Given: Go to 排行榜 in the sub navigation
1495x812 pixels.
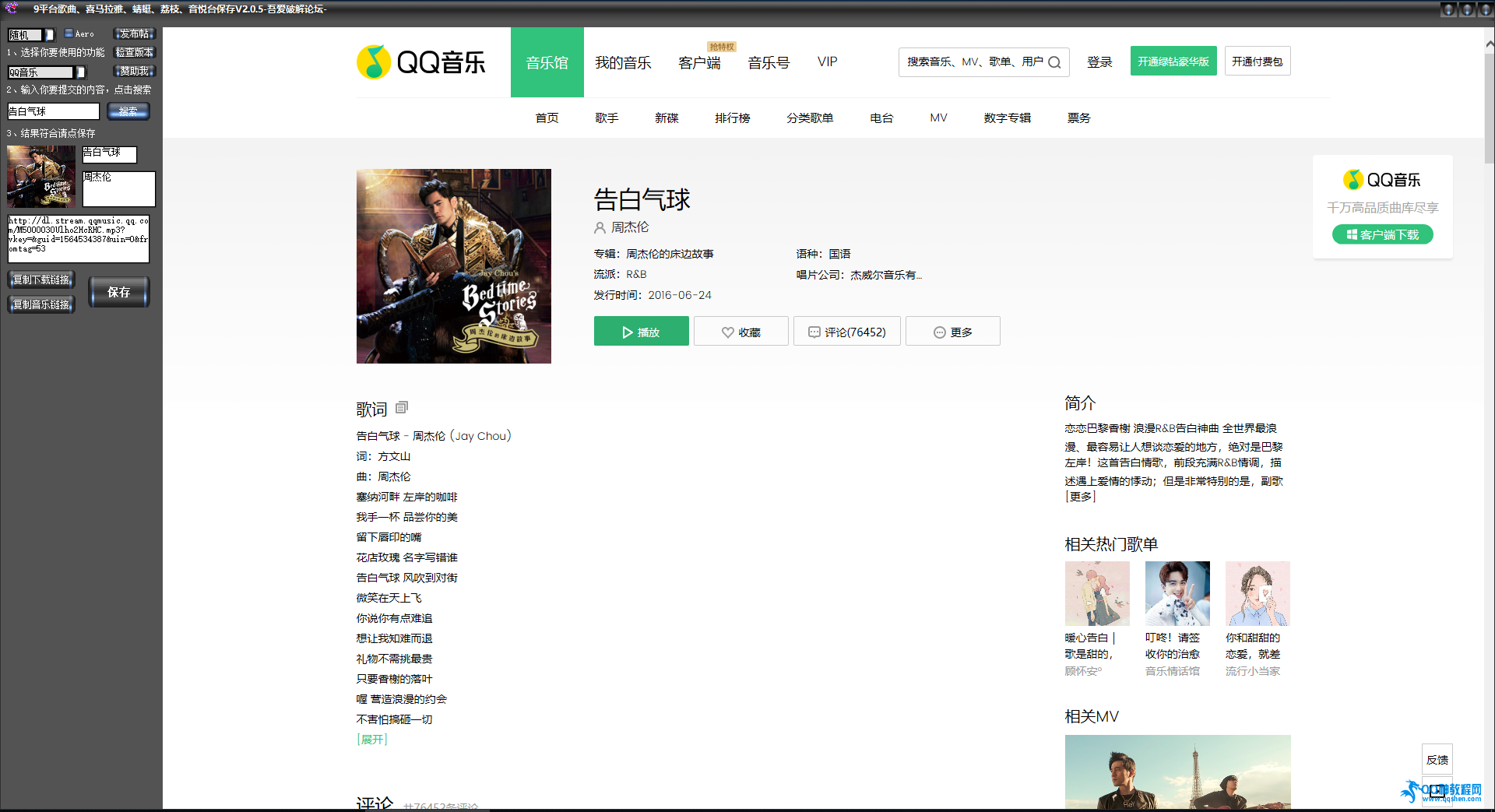Looking at the screenshot, I should click(733, 118).
